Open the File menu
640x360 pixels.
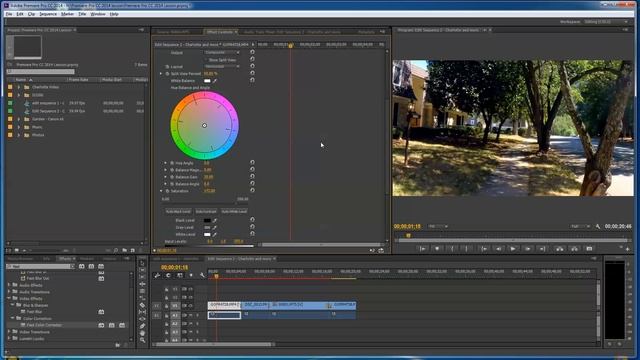click(9, 14)
